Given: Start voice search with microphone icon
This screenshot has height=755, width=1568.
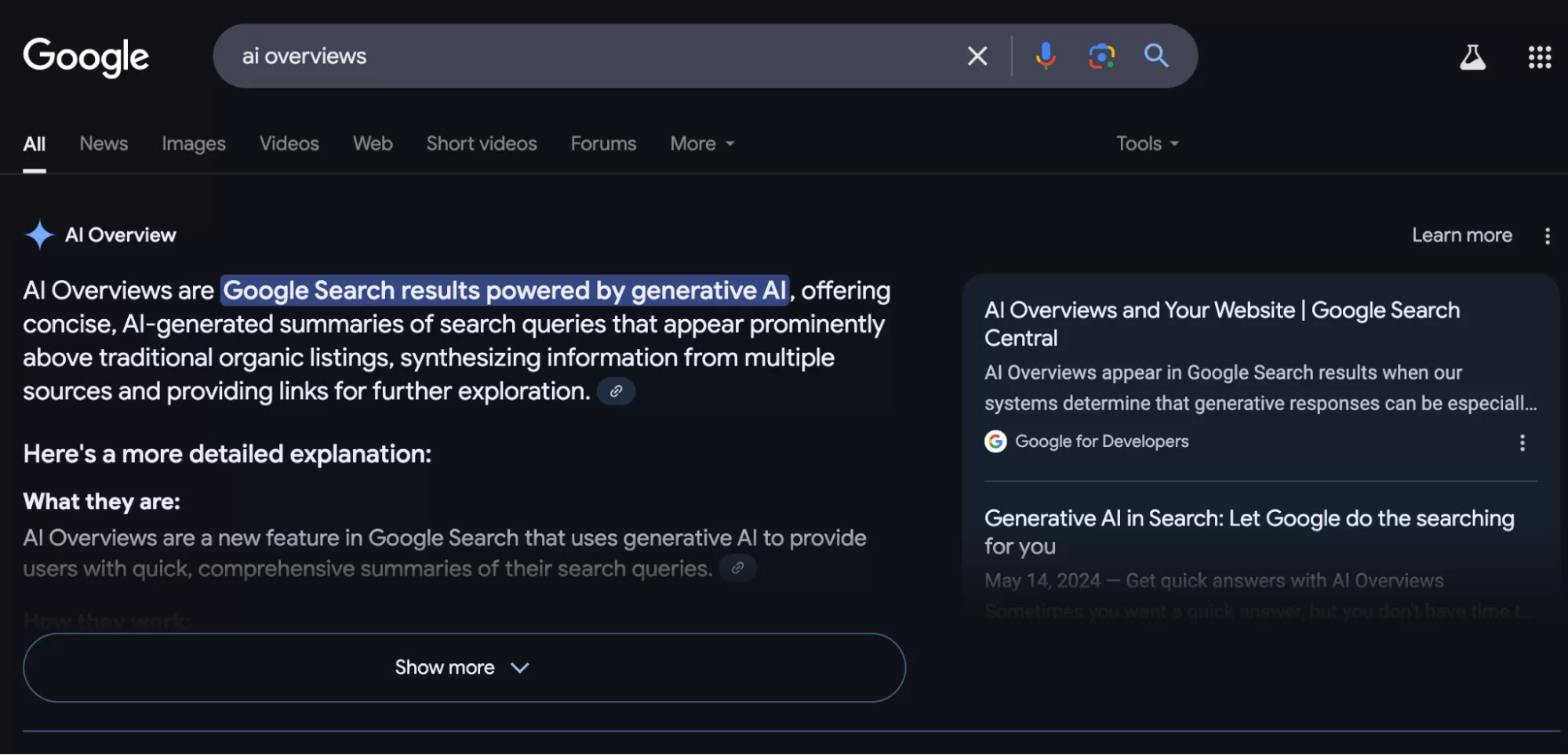Looking at the screenshot, I should pyautogui.click(x=1045, y=56).
